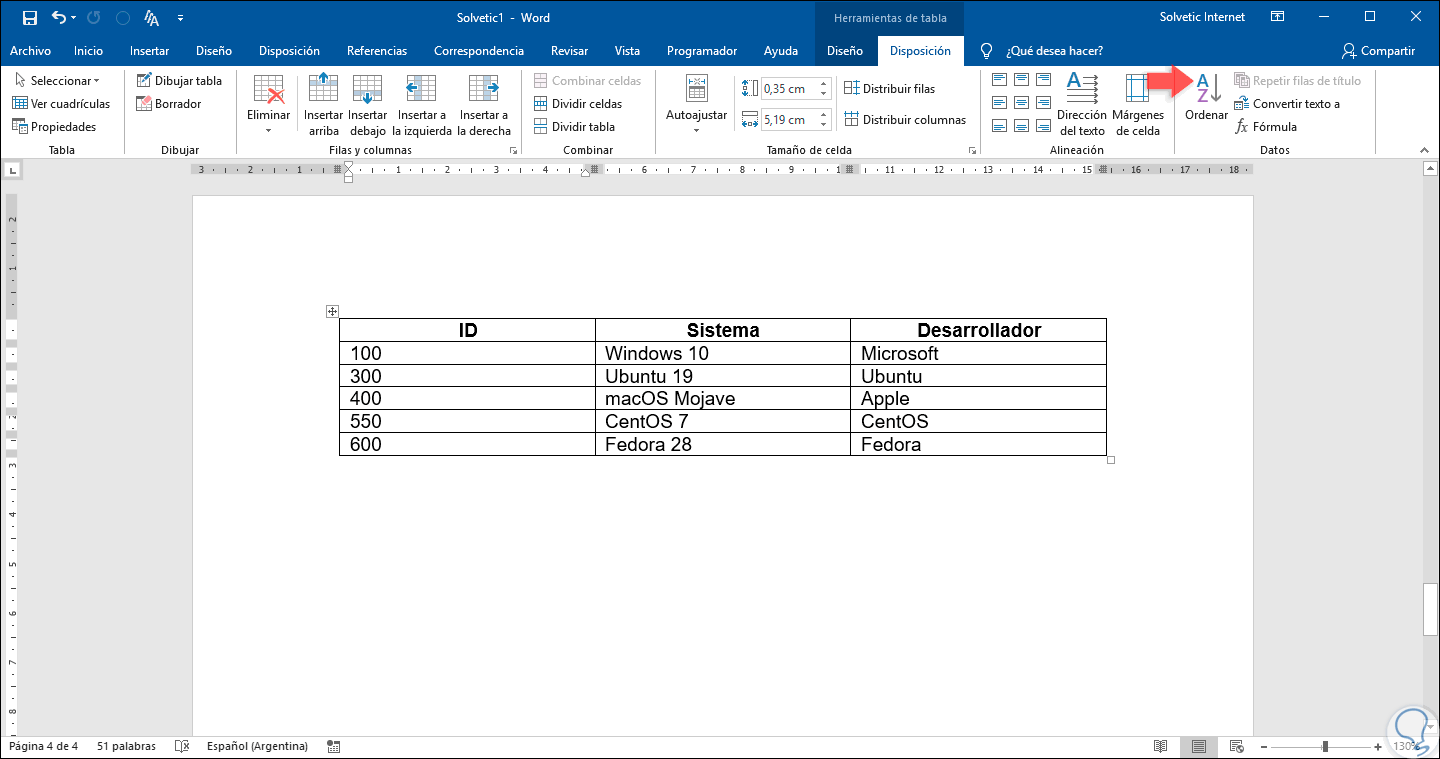Image resolution: width=1440 pixels, height=759 pixels.
Task: Click the column width field showing 5,19 cm
Action: point(788,120)
